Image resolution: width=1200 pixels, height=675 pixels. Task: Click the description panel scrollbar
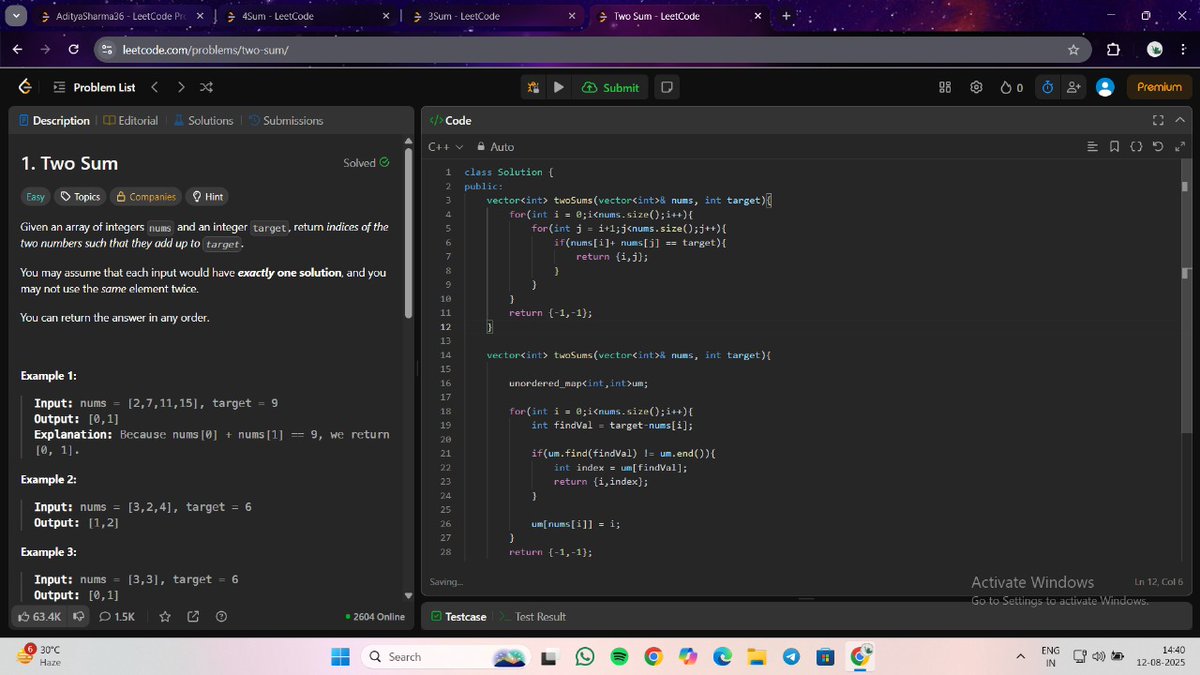click(x=407, y=234)
